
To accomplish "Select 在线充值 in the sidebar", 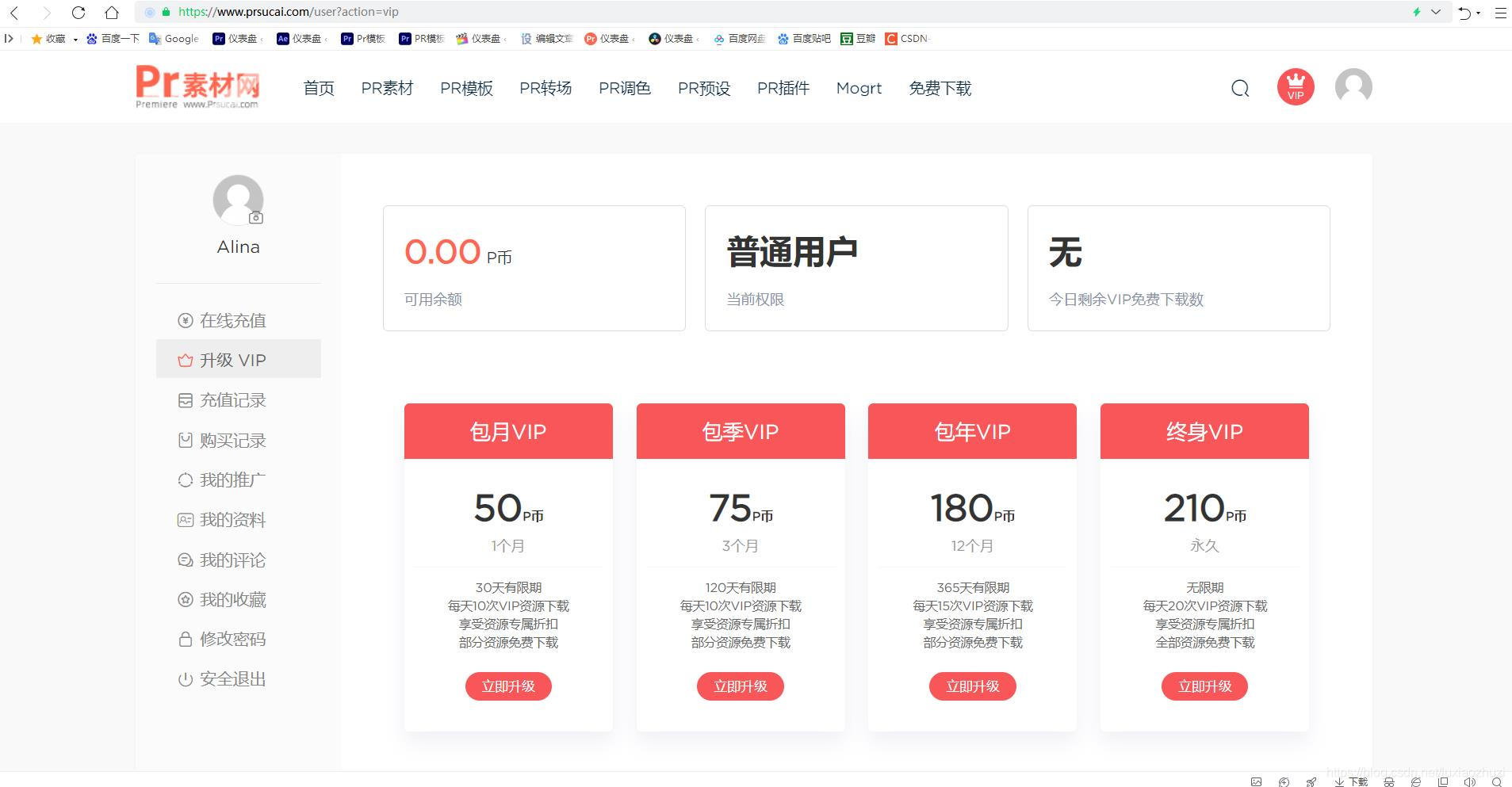I will [x=239, y=320].
